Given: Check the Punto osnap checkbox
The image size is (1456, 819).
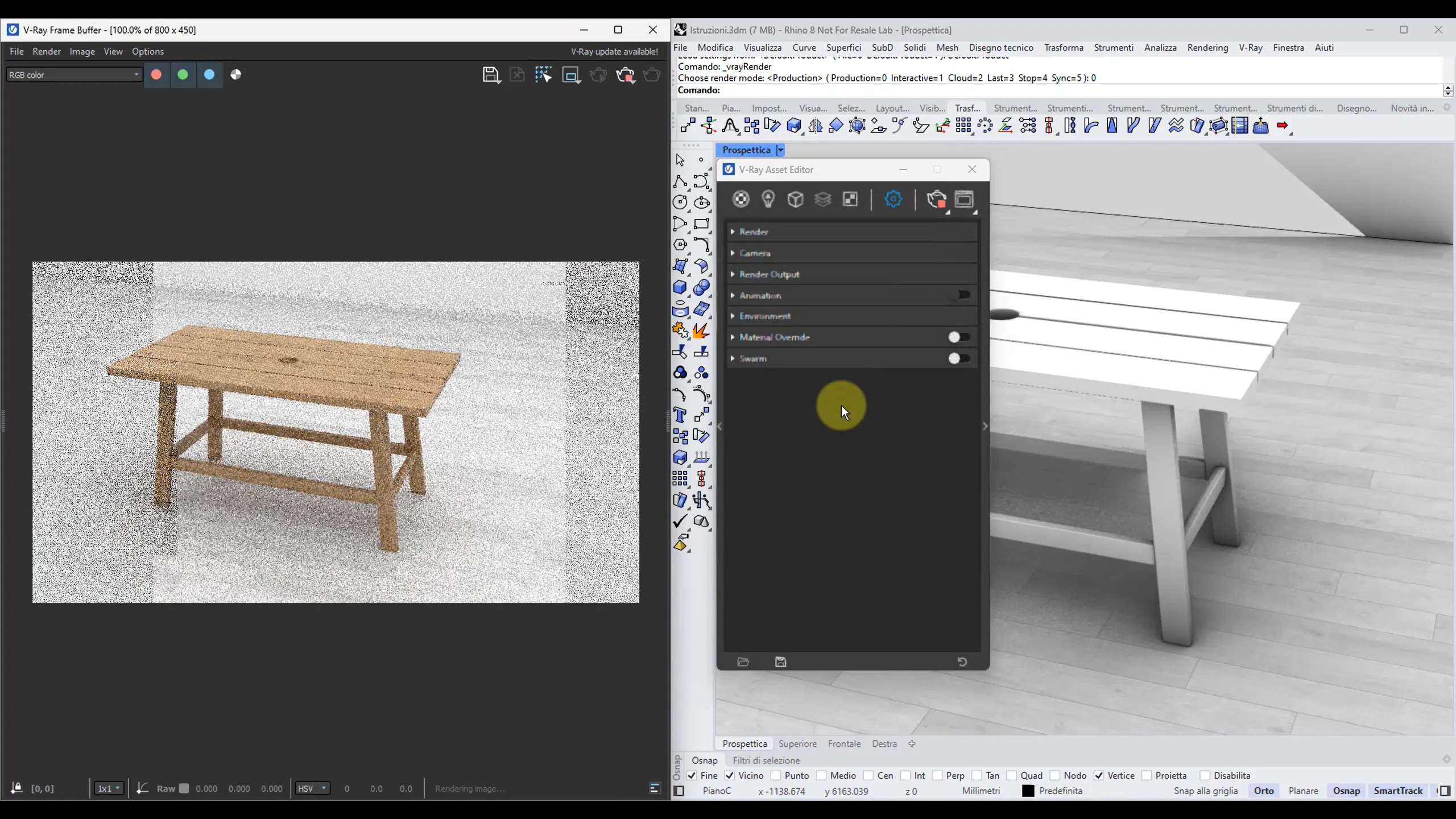Looking at the screenshot, I should click(776, 775).
